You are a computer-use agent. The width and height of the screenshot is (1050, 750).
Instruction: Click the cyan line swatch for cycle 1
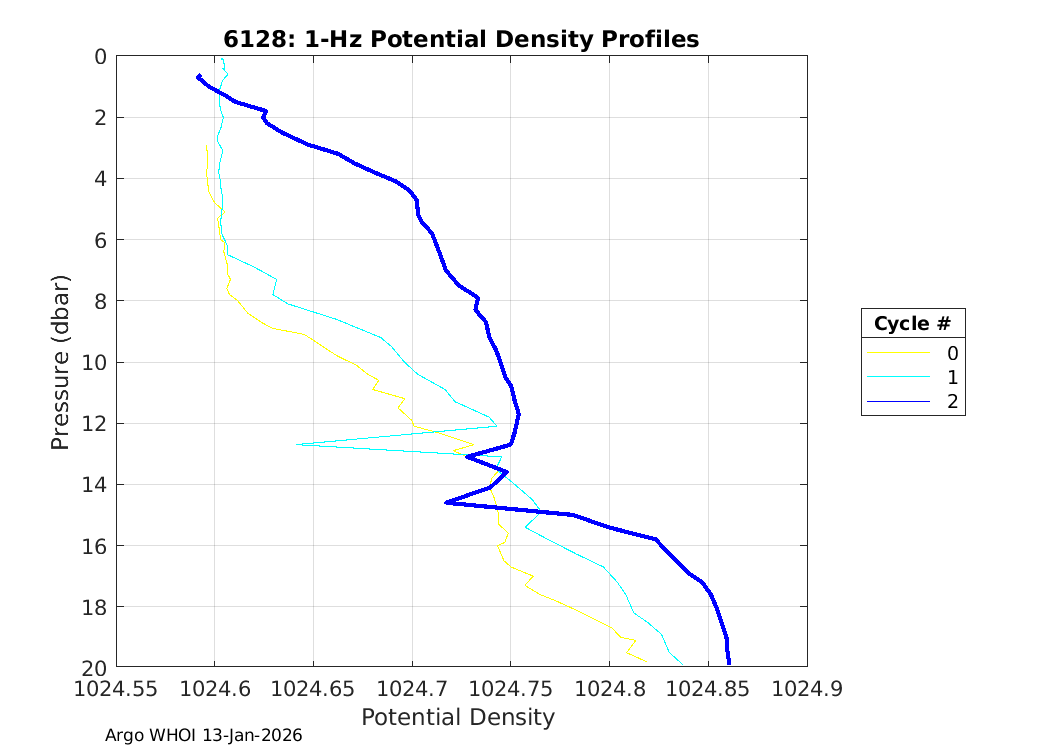click(896, 378)
